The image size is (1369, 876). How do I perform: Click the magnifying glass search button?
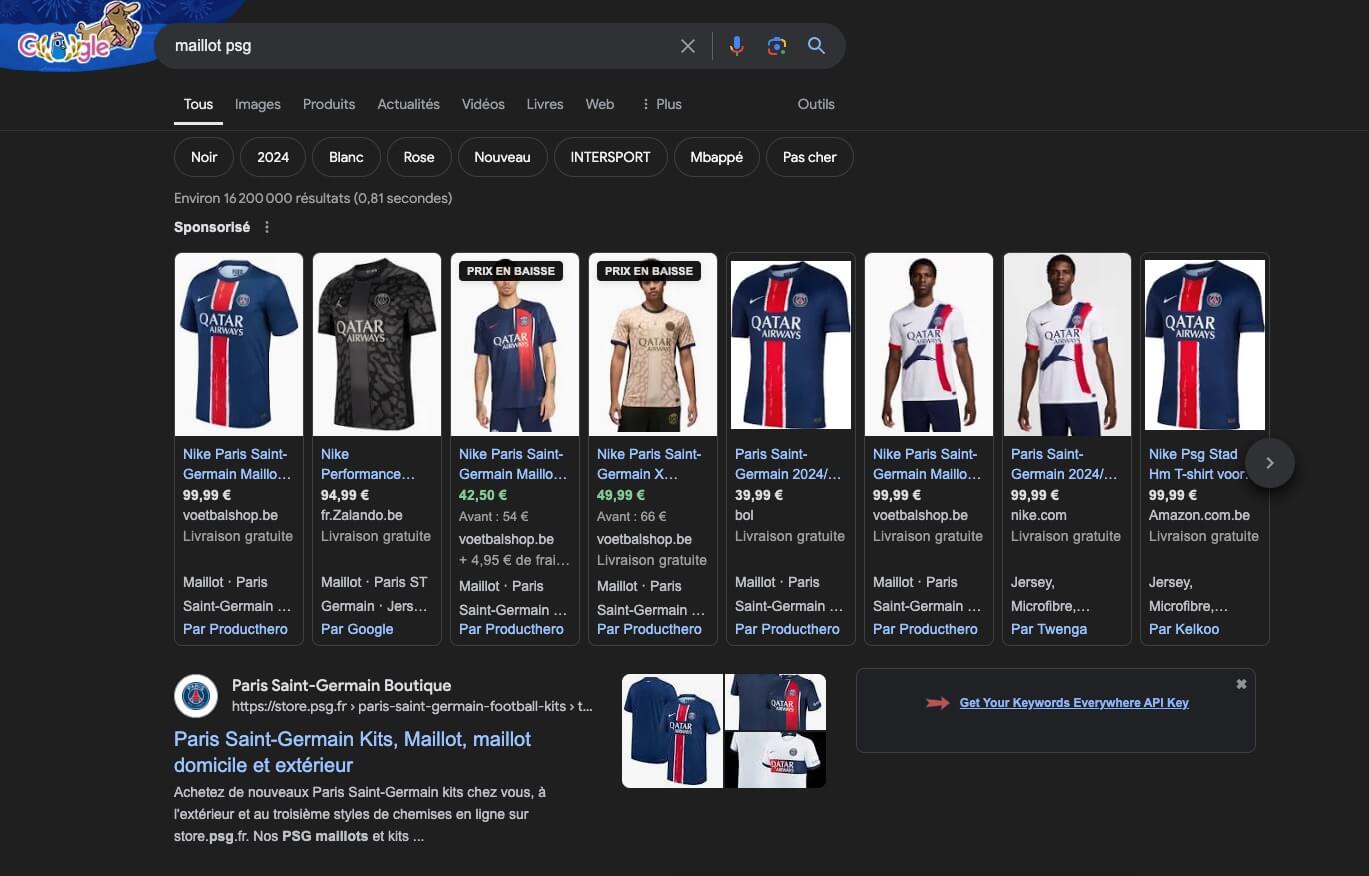pos(816,46)
